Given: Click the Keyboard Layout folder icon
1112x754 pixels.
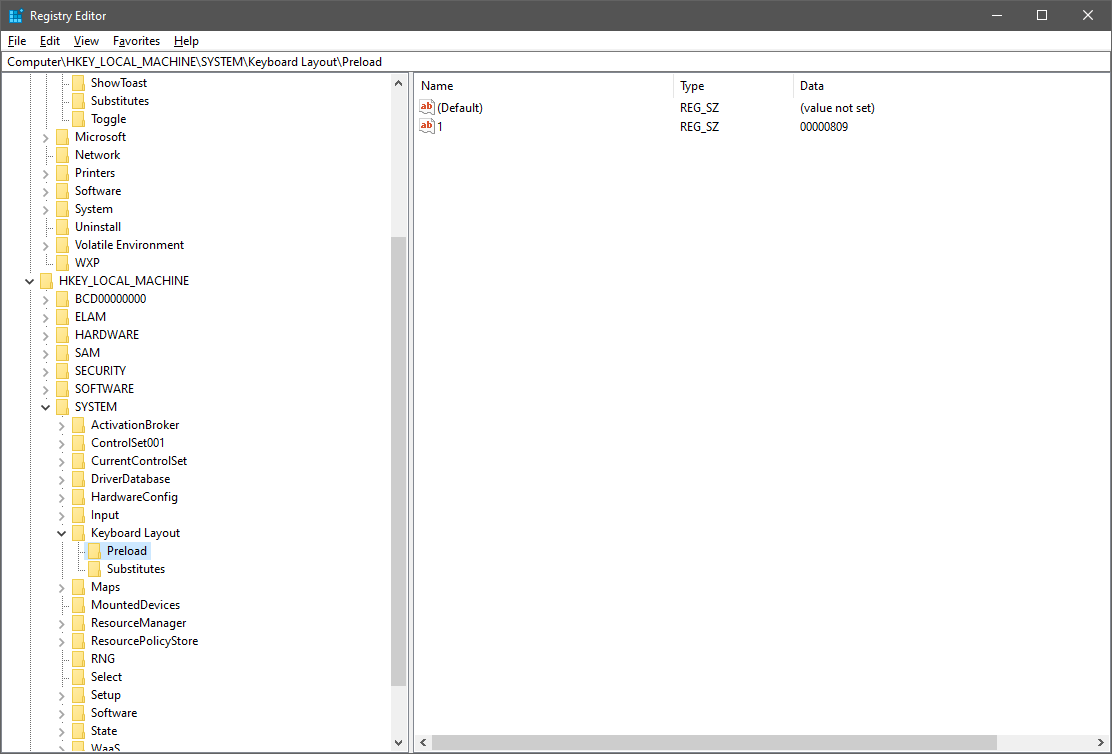Looking at the screenshot, I should tap(79, 533).
